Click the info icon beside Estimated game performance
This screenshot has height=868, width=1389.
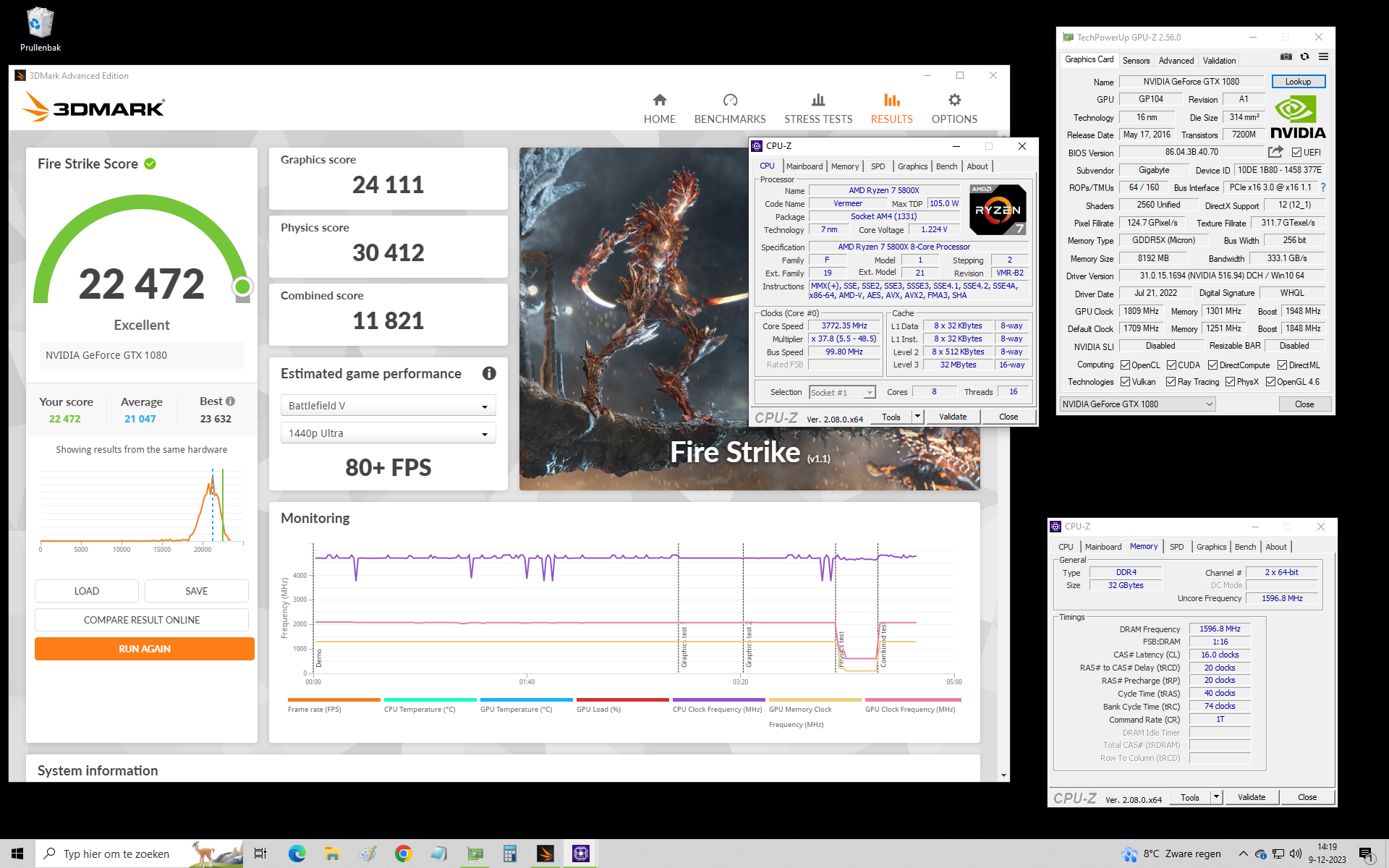[x=489, y=373]
